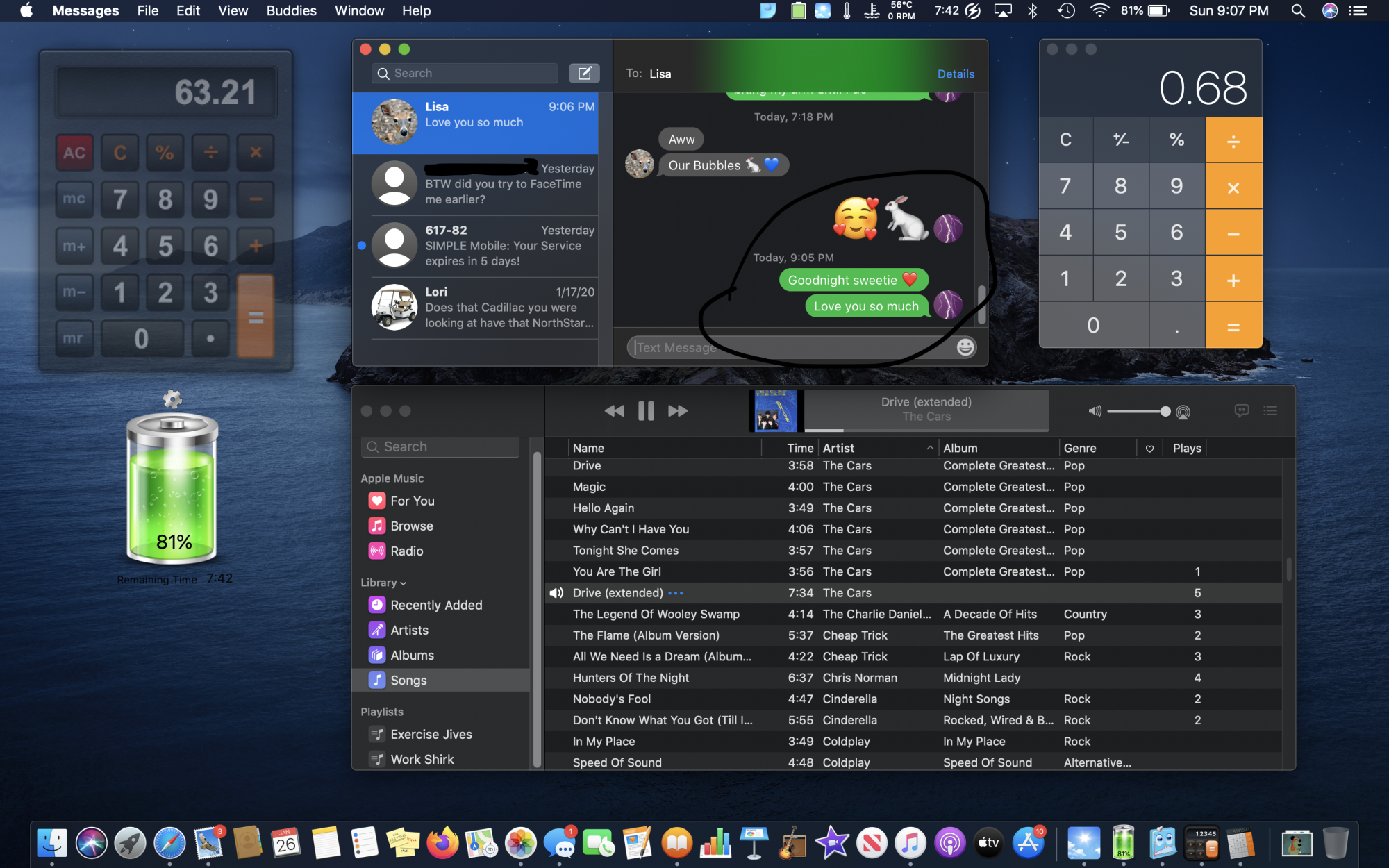Click AC on the dashboard calculator widget
Viewport: 1389px width, 868px height.
click(x=74, y=153)
